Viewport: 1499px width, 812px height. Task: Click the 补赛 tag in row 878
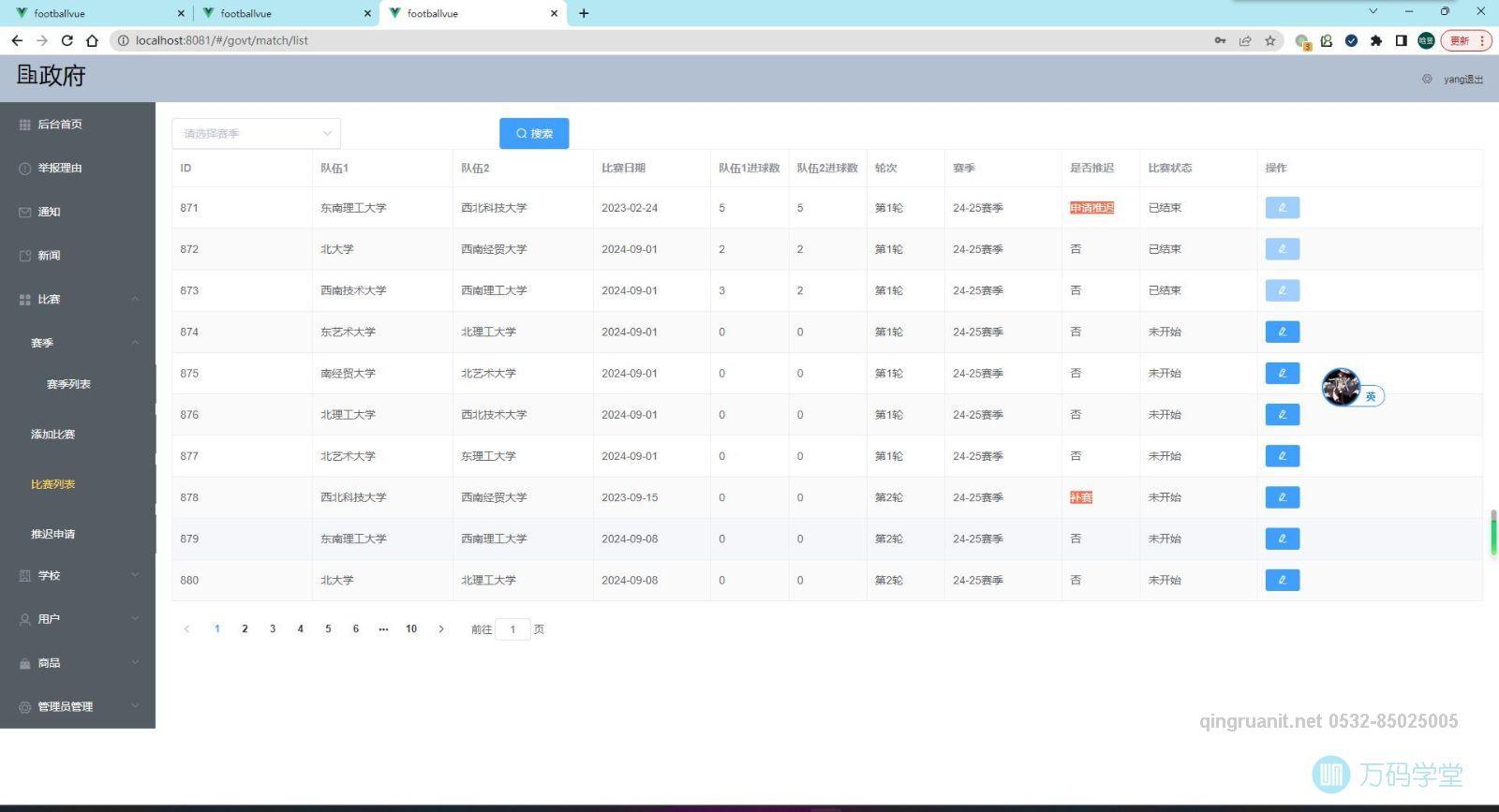coord(1081,497)
